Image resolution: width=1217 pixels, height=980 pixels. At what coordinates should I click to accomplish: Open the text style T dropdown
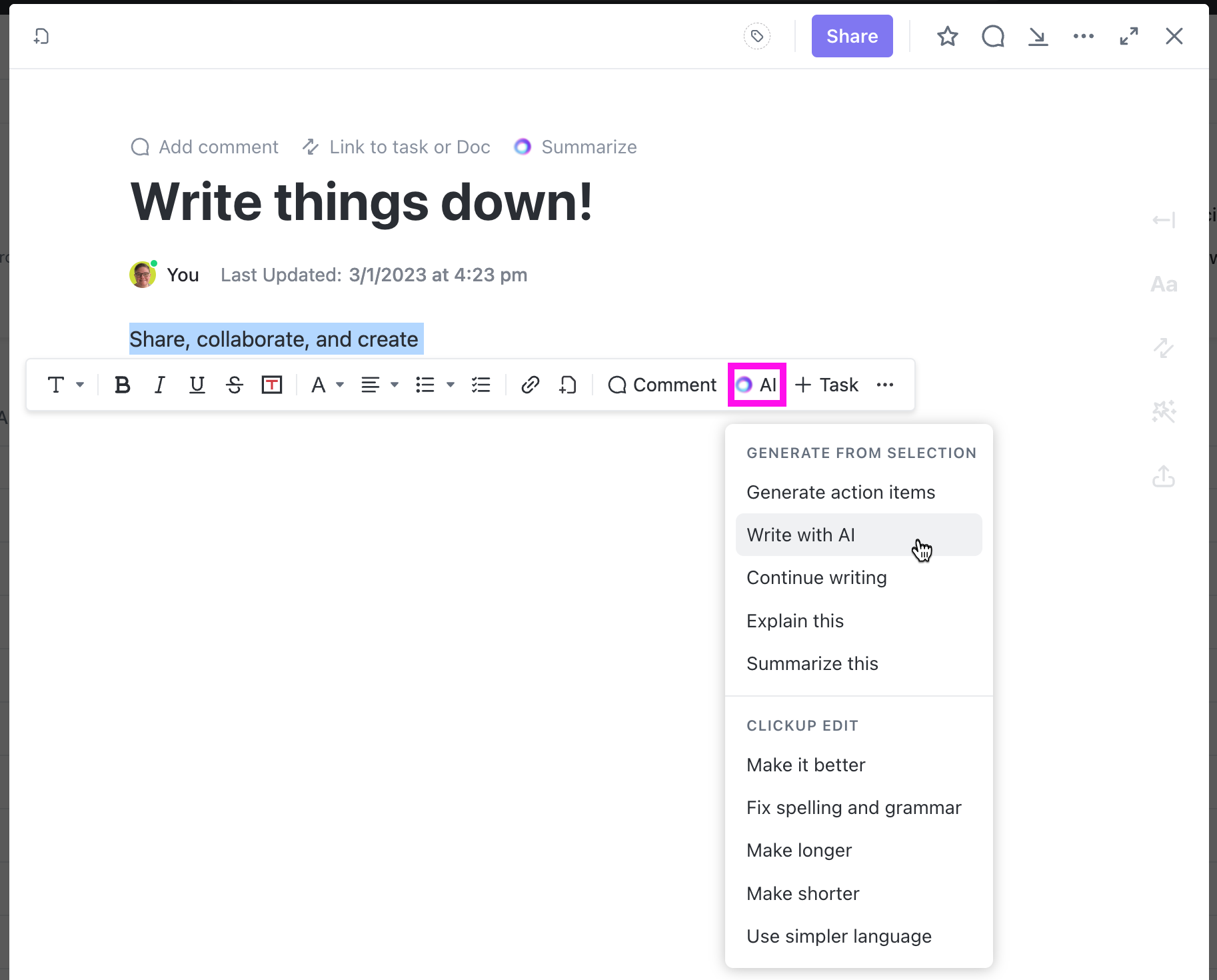point(65,385)
